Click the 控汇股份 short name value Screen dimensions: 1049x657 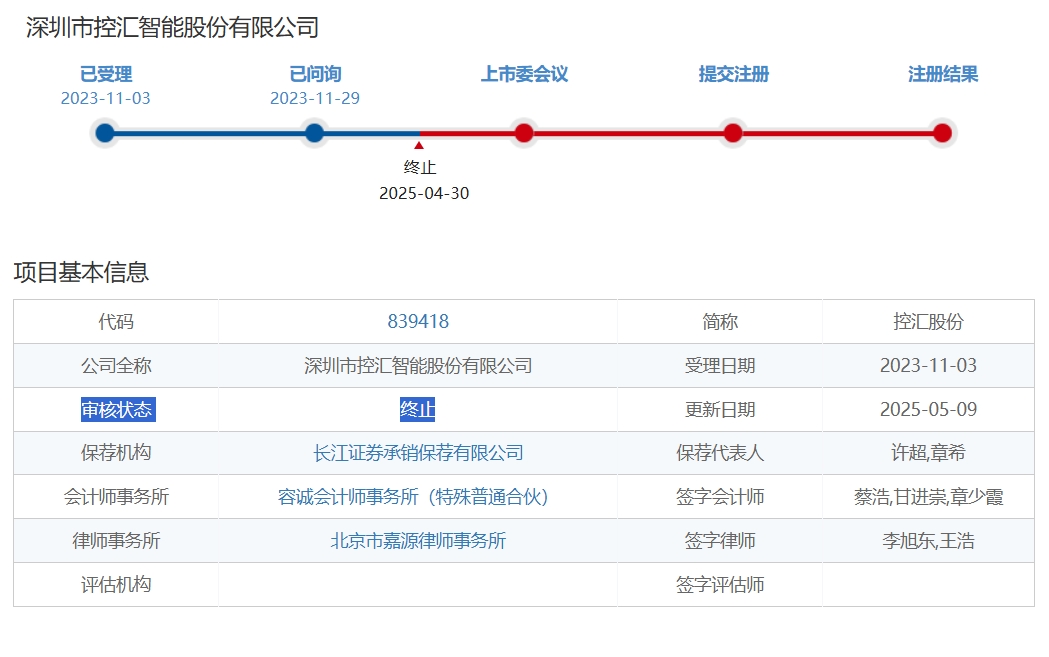pos(929,322)
